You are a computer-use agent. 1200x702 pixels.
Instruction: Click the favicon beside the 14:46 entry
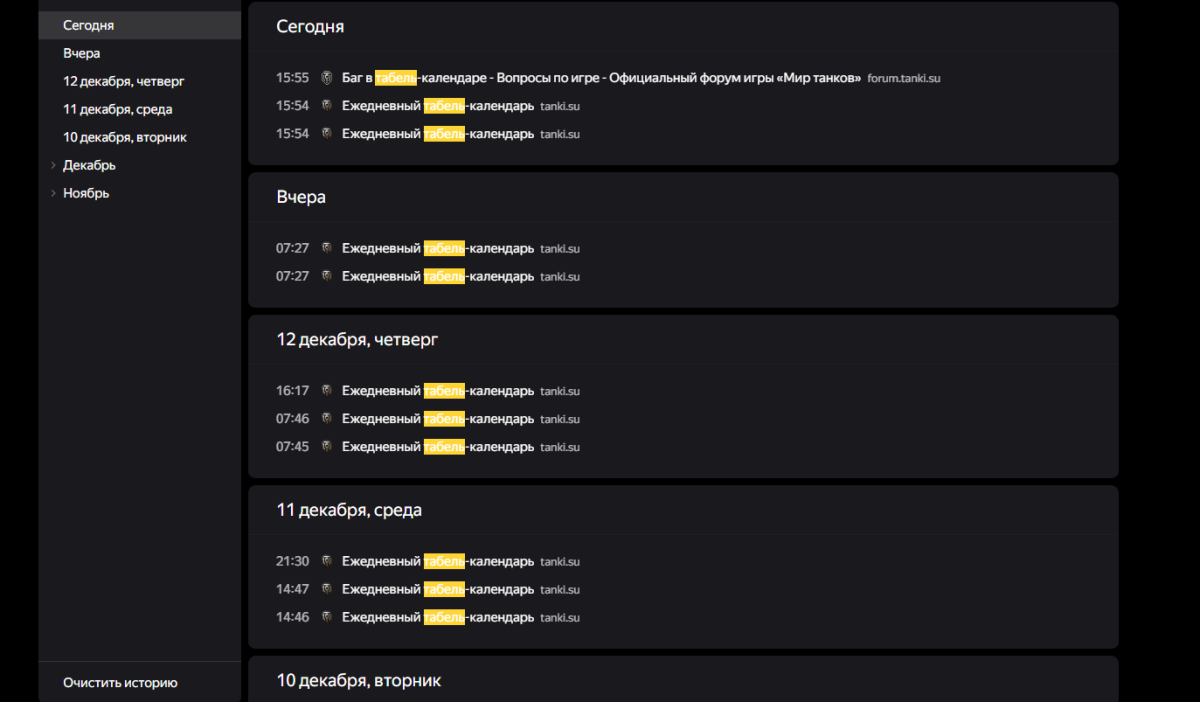326,618
